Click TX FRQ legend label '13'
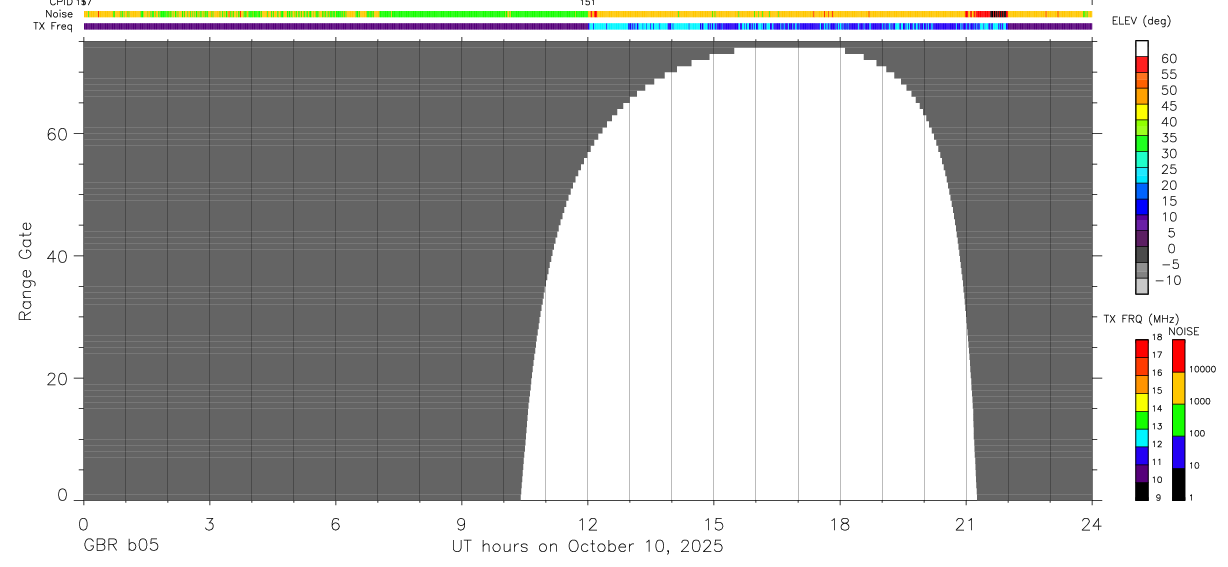This screenshot has width=1228, height=567. (1157, 426)
